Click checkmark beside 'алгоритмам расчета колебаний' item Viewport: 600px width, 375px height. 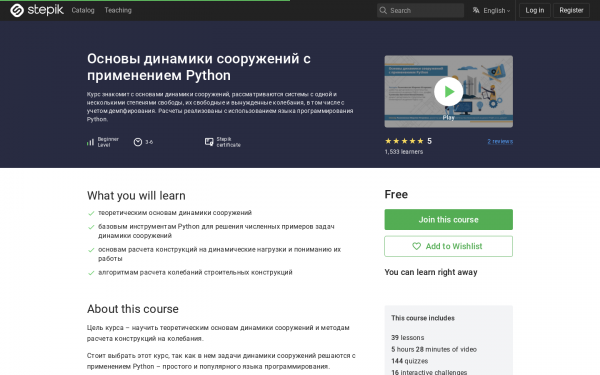coord(91,273)
